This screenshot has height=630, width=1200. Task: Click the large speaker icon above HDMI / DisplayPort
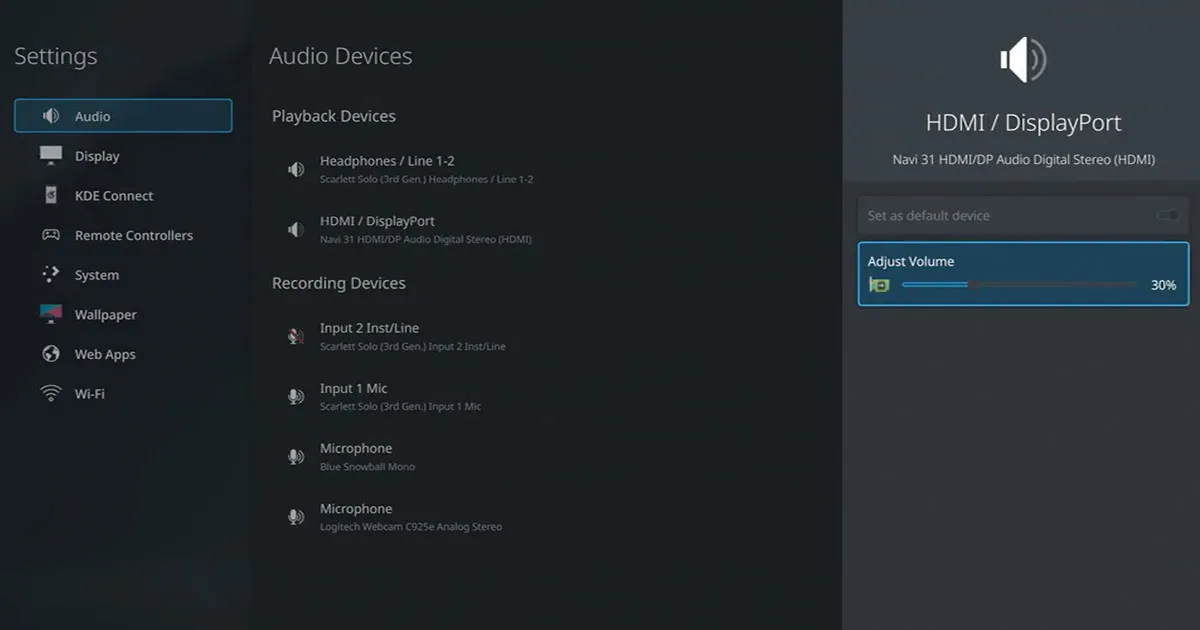1023,61
